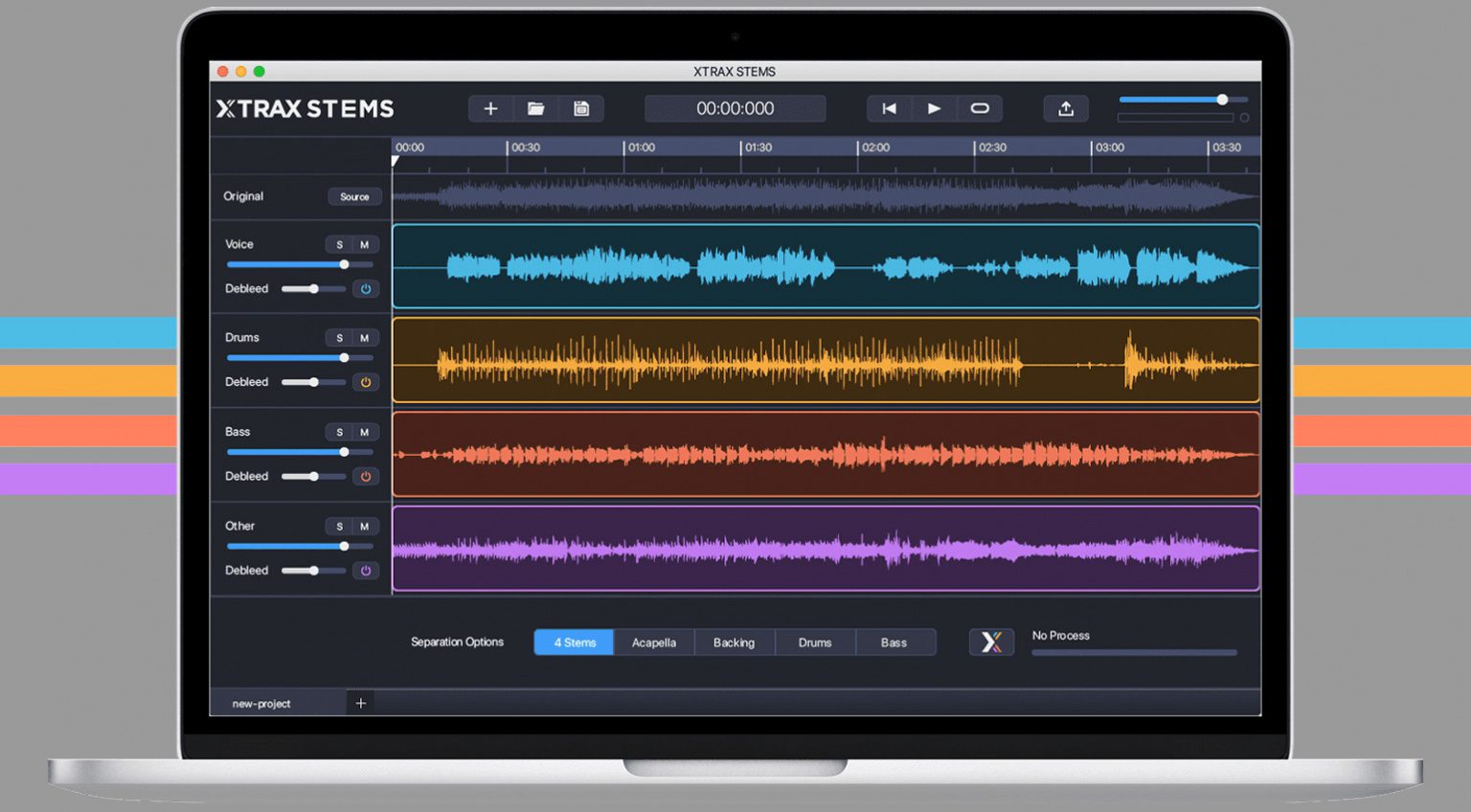Image resolution: width=1471 pixels, height=812 pixels.
Task: Return to start of track
Action: pos(889,109)
